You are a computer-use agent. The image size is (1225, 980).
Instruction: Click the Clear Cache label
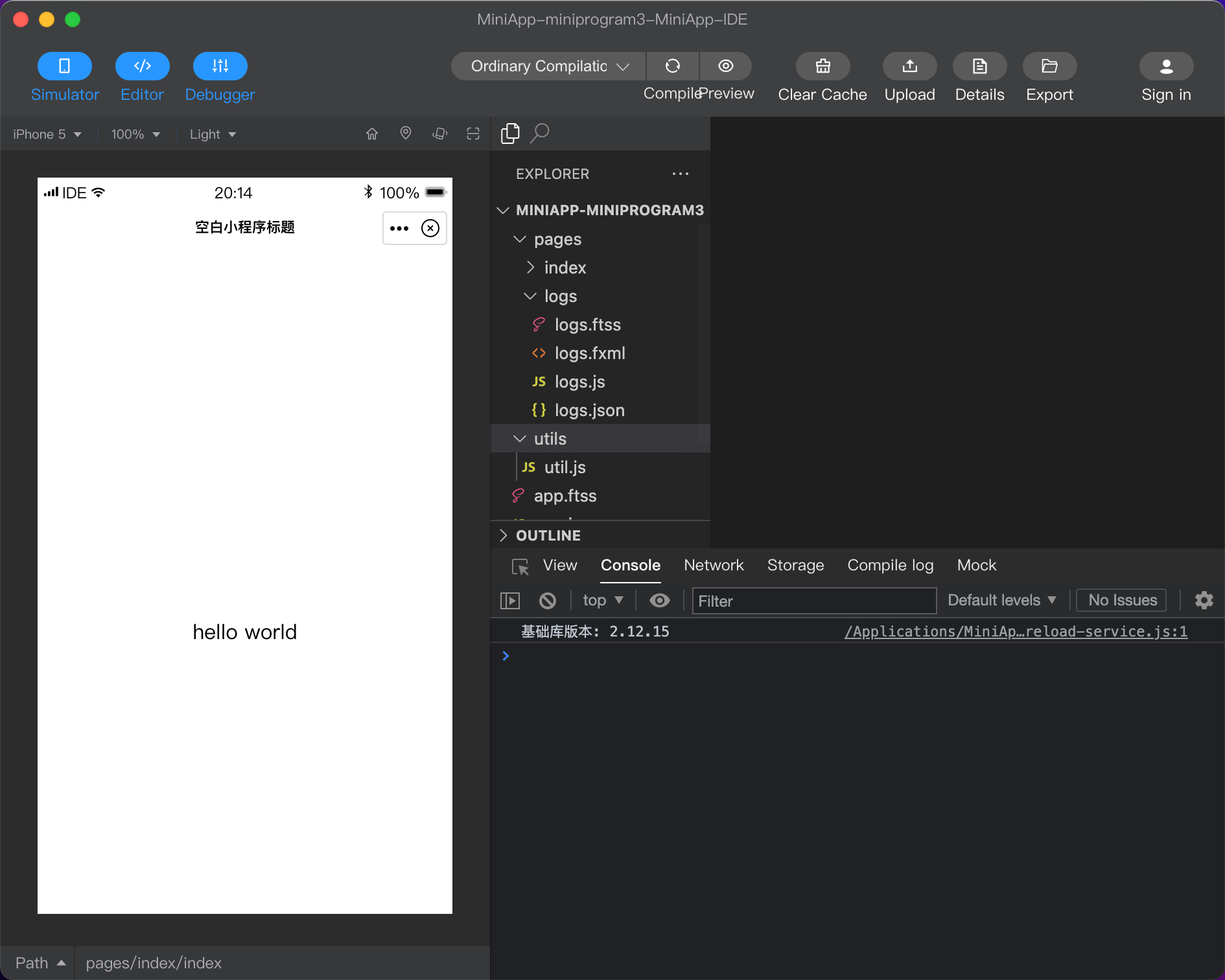822,95
